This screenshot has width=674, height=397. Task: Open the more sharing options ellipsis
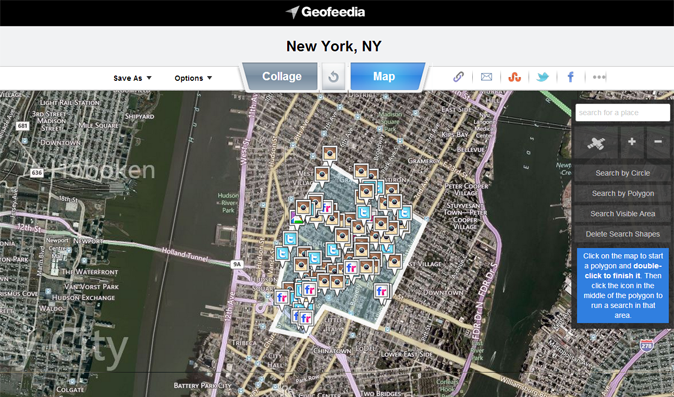[x=599, y=77]
